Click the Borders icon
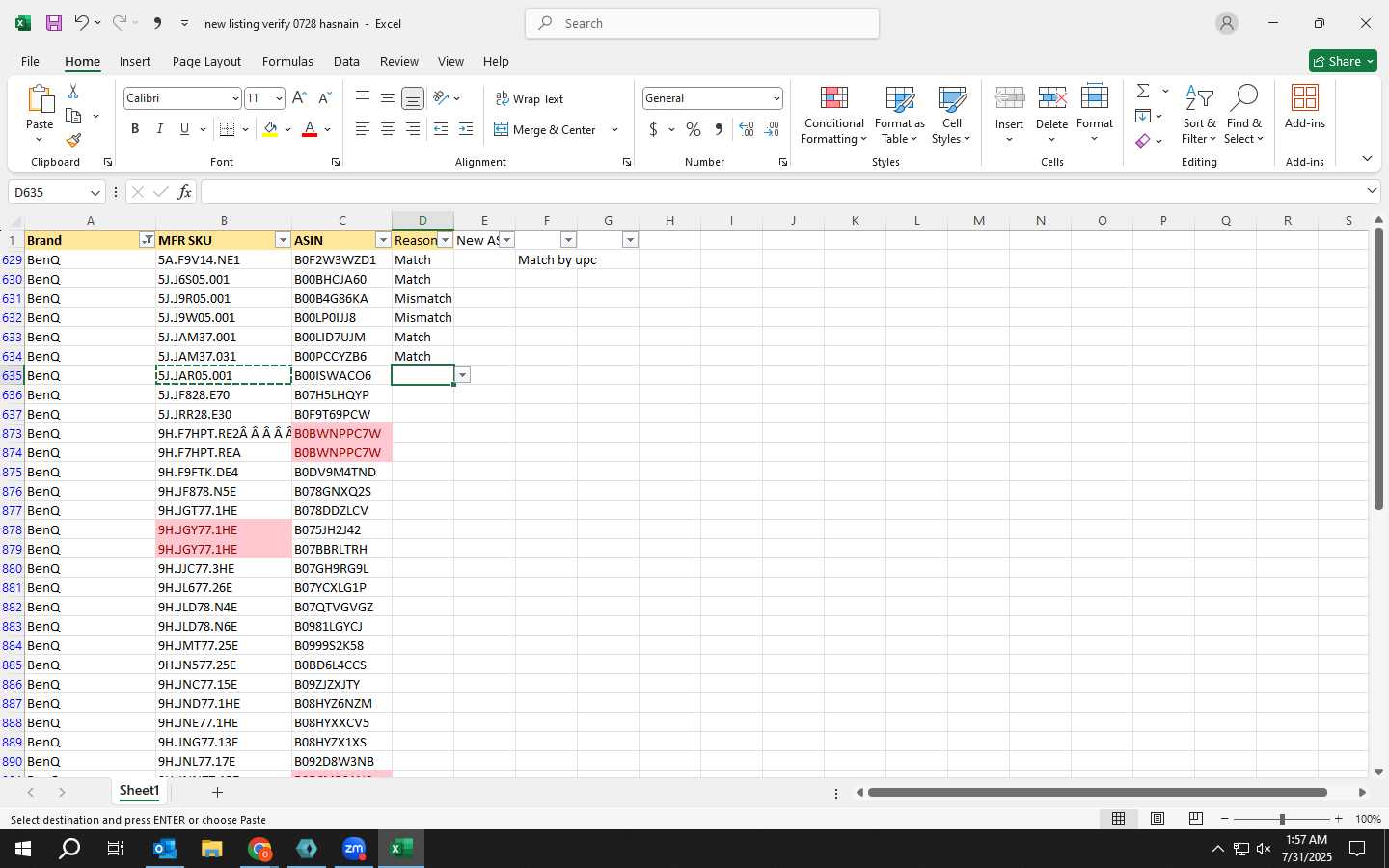 (228, 129)
